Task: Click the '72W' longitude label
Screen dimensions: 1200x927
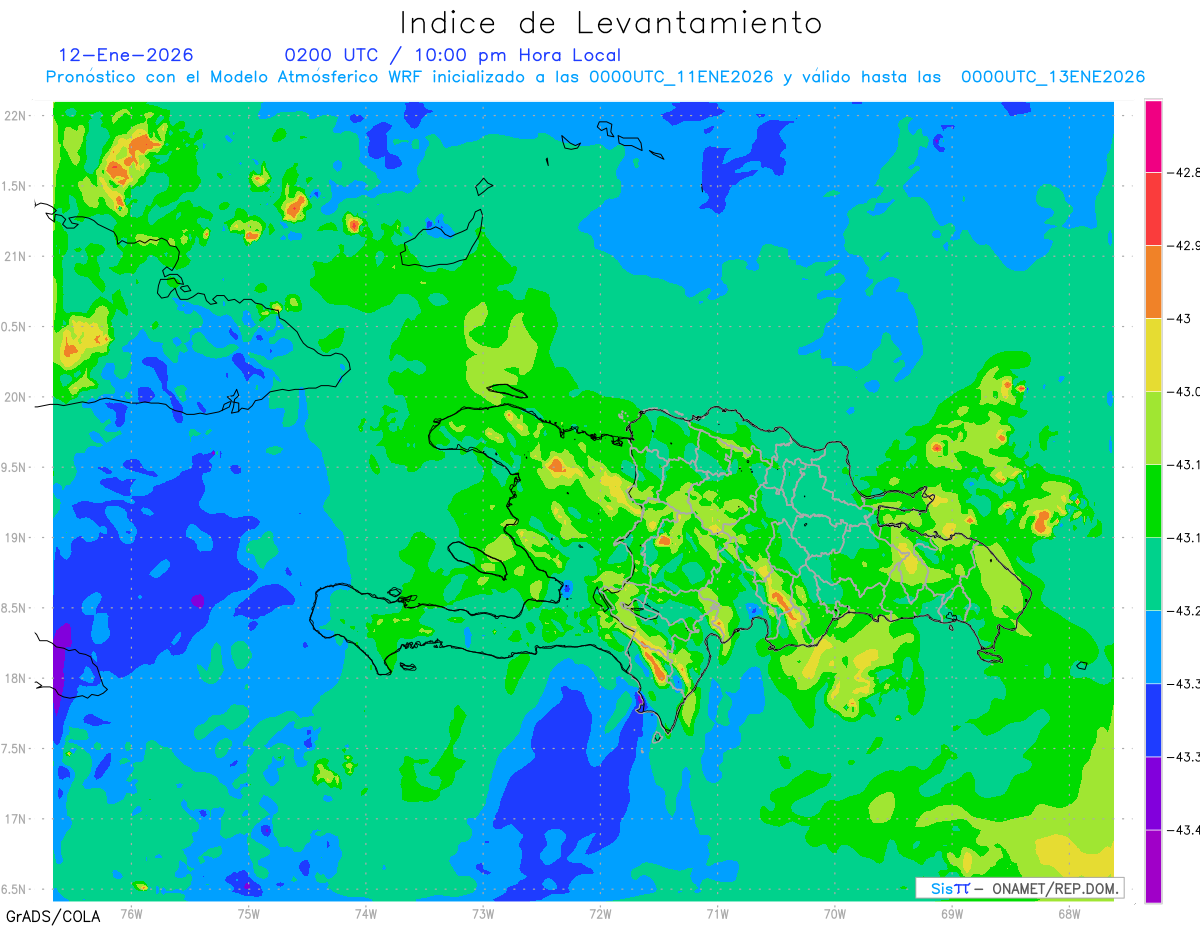Action: 600,913
